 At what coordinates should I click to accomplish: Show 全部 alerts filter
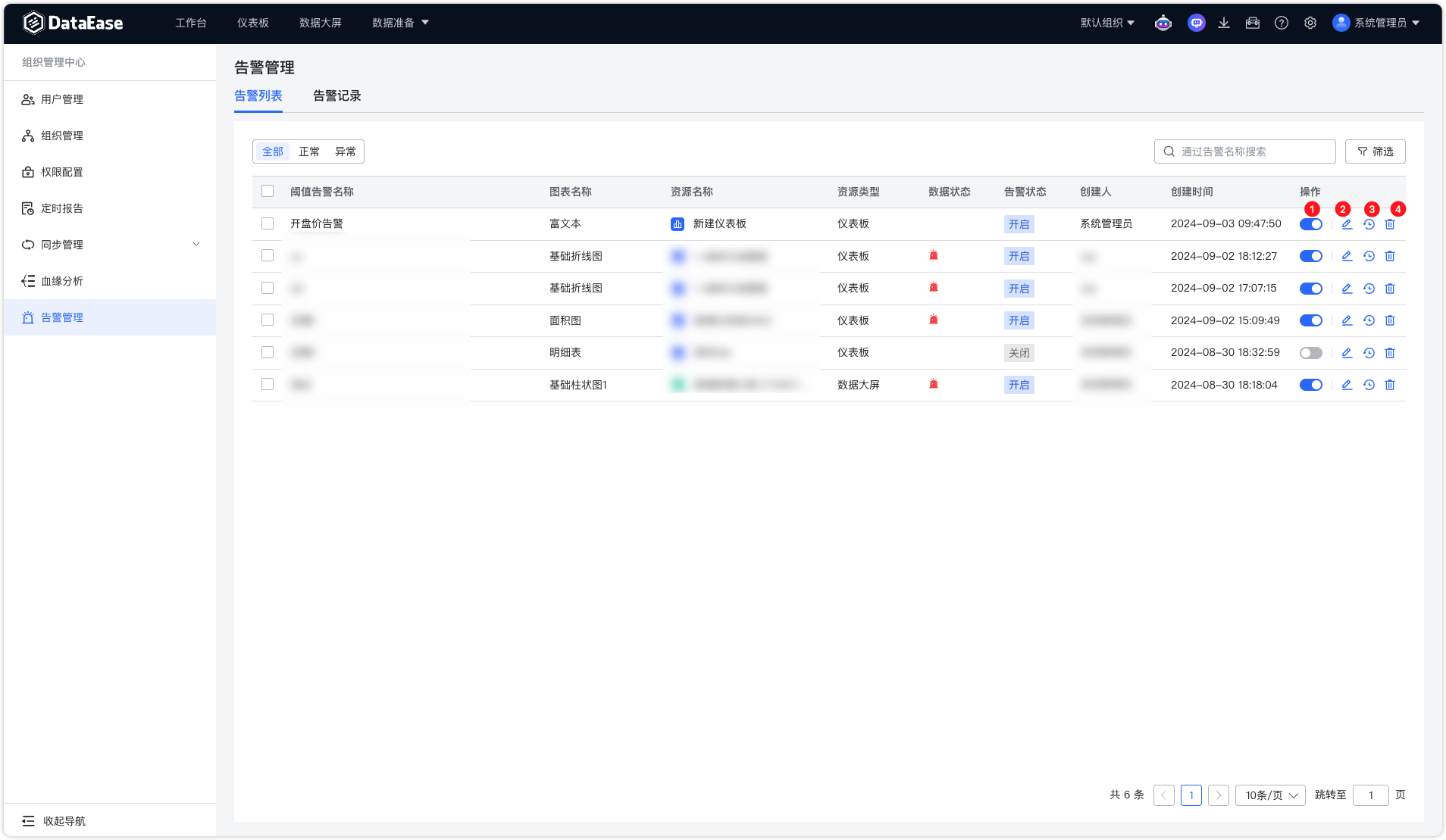(x=273, y=151)
